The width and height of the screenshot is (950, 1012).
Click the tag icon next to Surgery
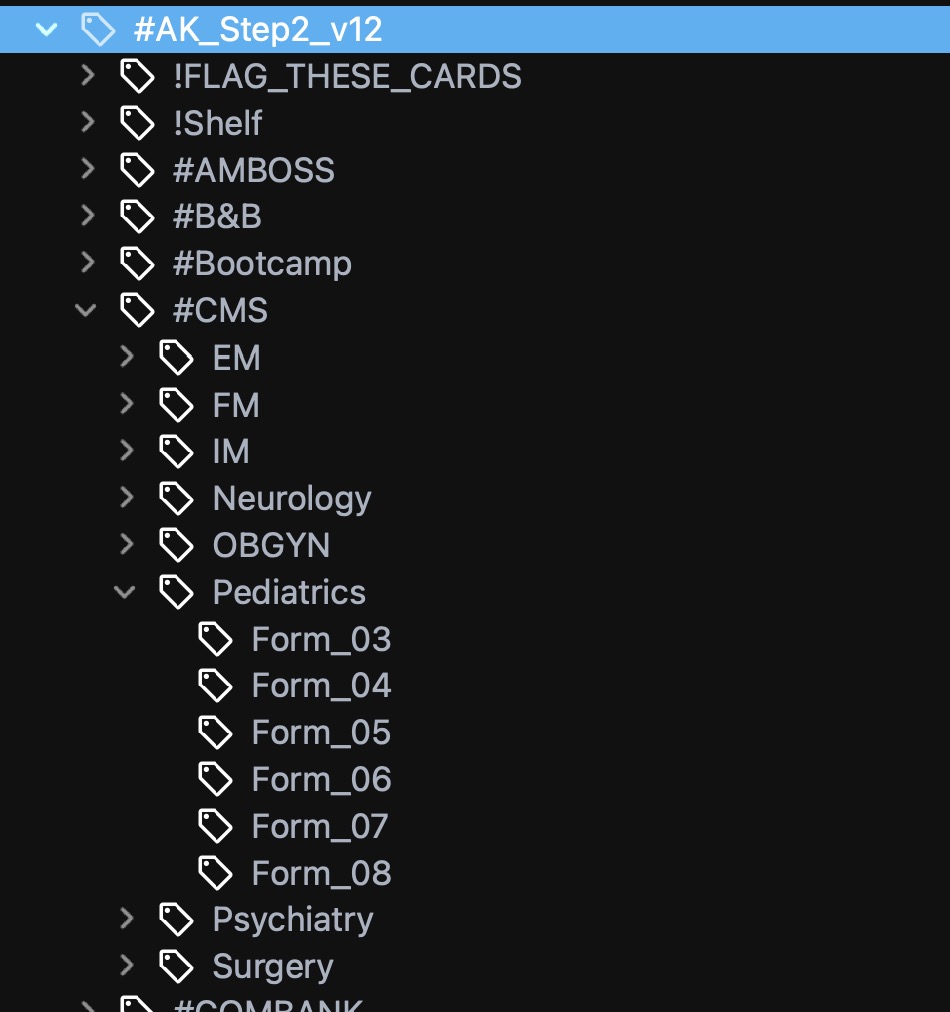tap(177, 966)
